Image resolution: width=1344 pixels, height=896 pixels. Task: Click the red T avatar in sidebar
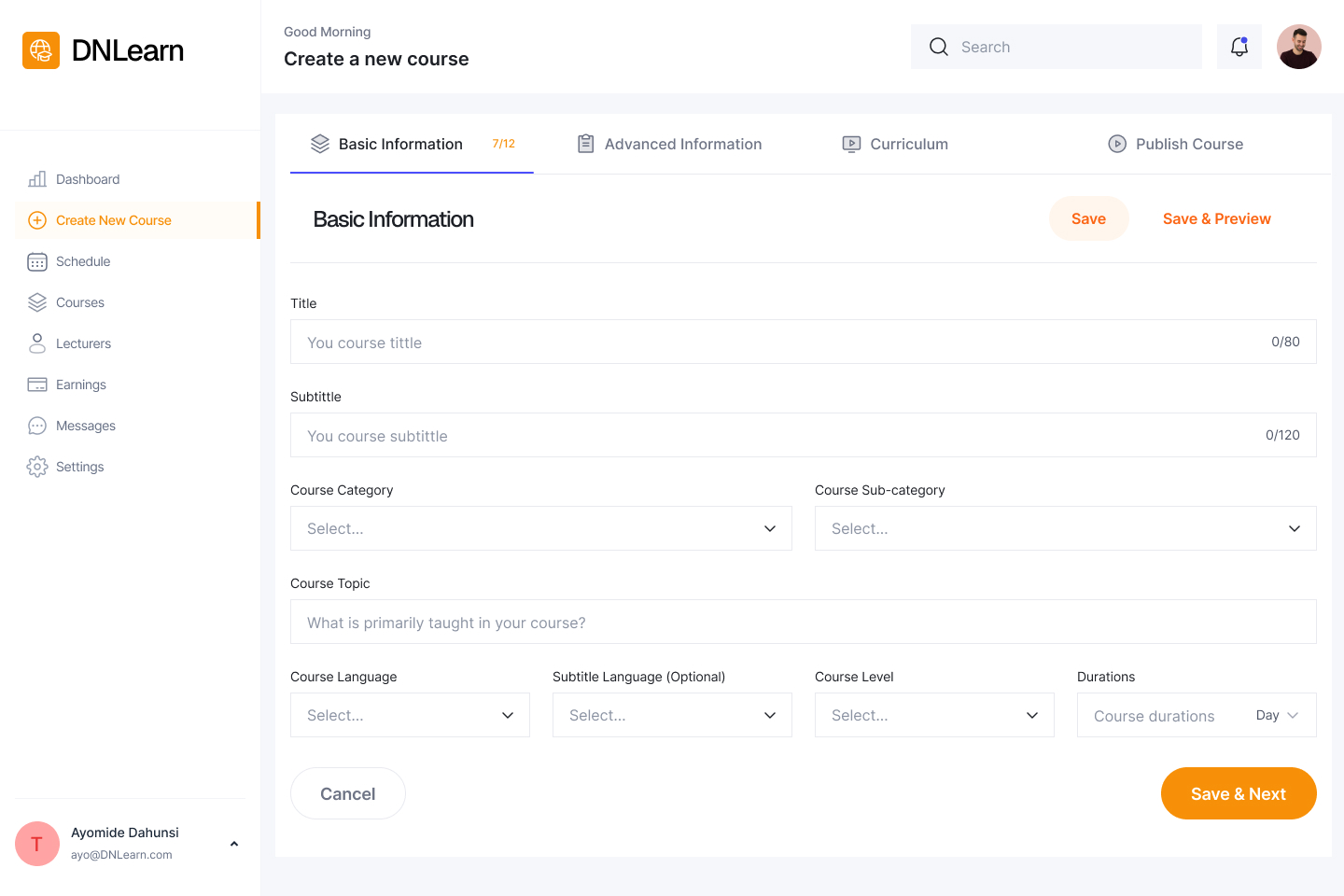(x=37, y=844)
